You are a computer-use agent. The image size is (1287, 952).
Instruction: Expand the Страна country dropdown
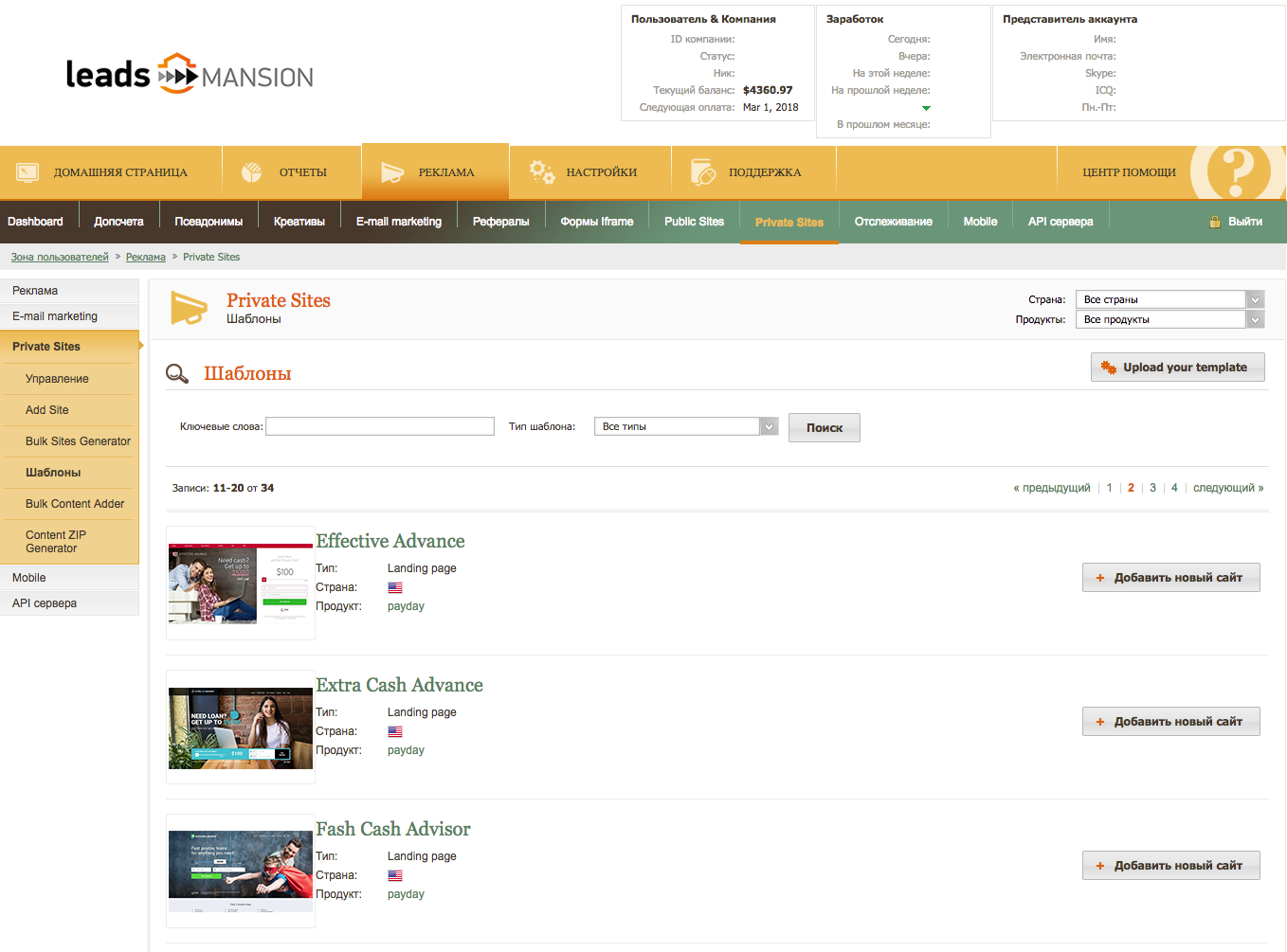coord(1255,299)
